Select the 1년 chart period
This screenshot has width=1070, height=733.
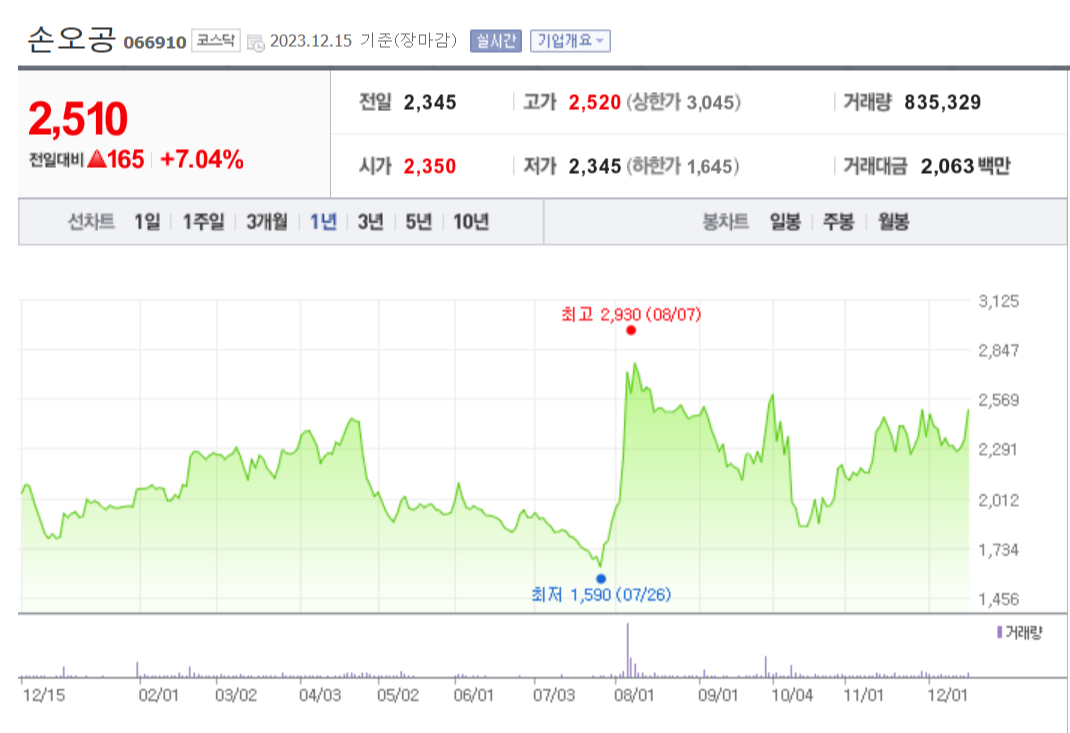tap(323, 222)
